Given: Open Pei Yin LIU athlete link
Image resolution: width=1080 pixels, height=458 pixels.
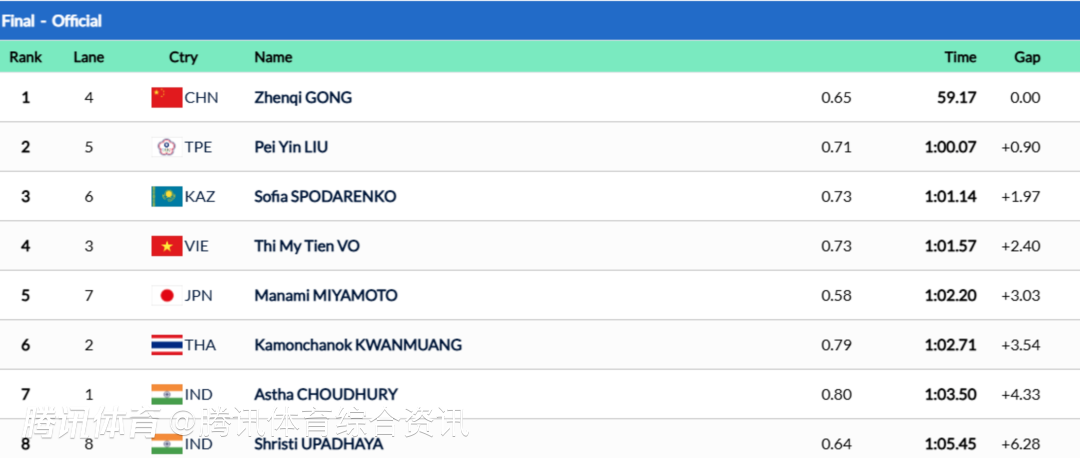Looking at the screenshot, I should pos(291,147).
